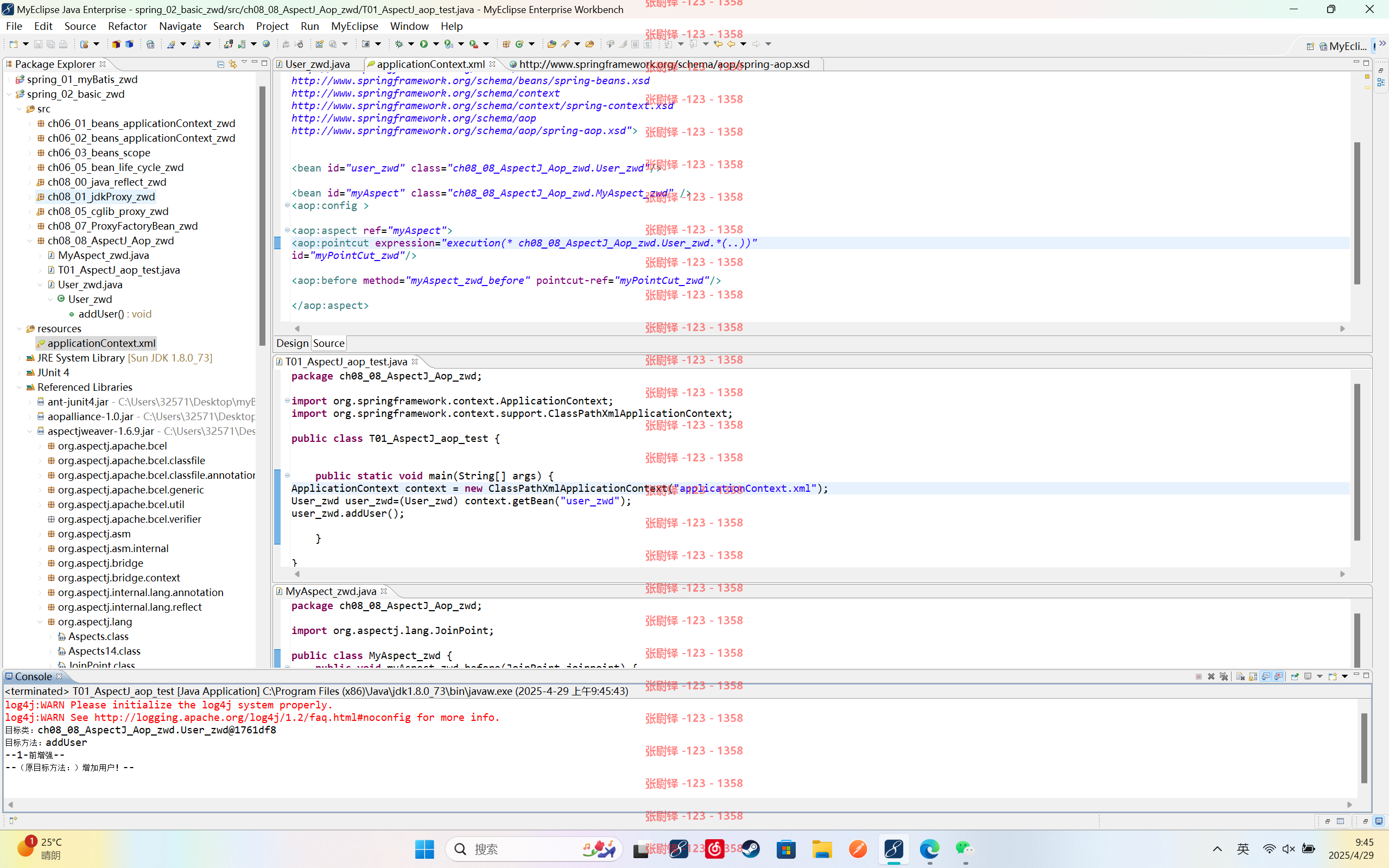Open the MyEclipse menu
The image size is (1389, 868).
(x=354, y=26)
